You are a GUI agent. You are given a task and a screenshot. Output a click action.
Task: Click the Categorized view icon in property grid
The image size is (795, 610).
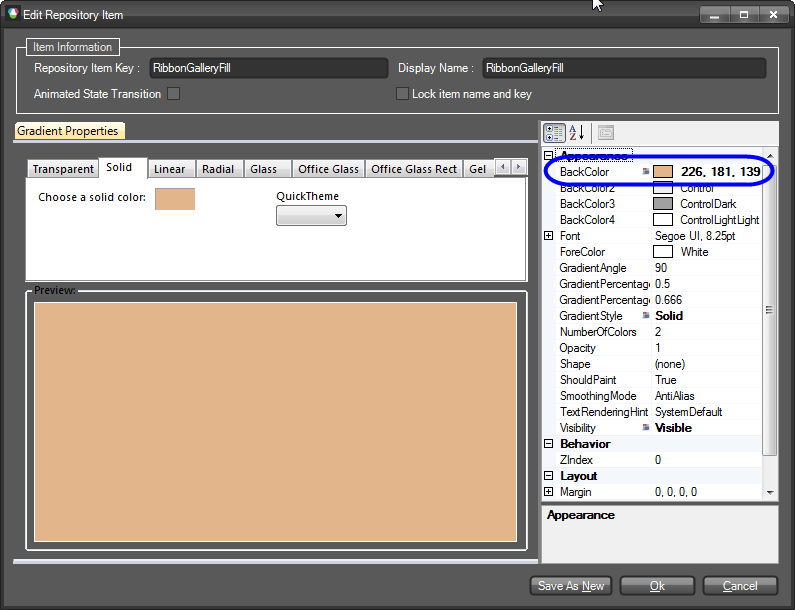tap(554, 133)
